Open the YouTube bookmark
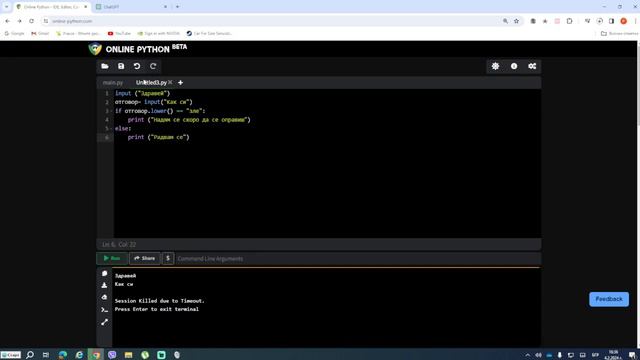 click(x=119, y=33)
